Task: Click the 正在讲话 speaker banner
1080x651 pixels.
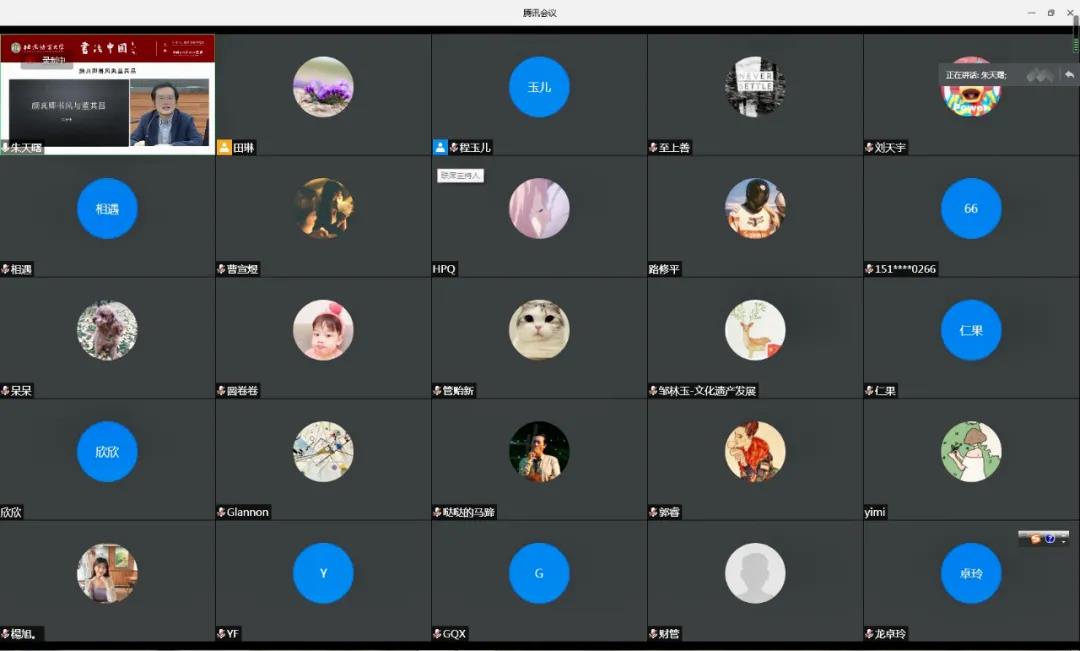Action: tap(976, 75)
